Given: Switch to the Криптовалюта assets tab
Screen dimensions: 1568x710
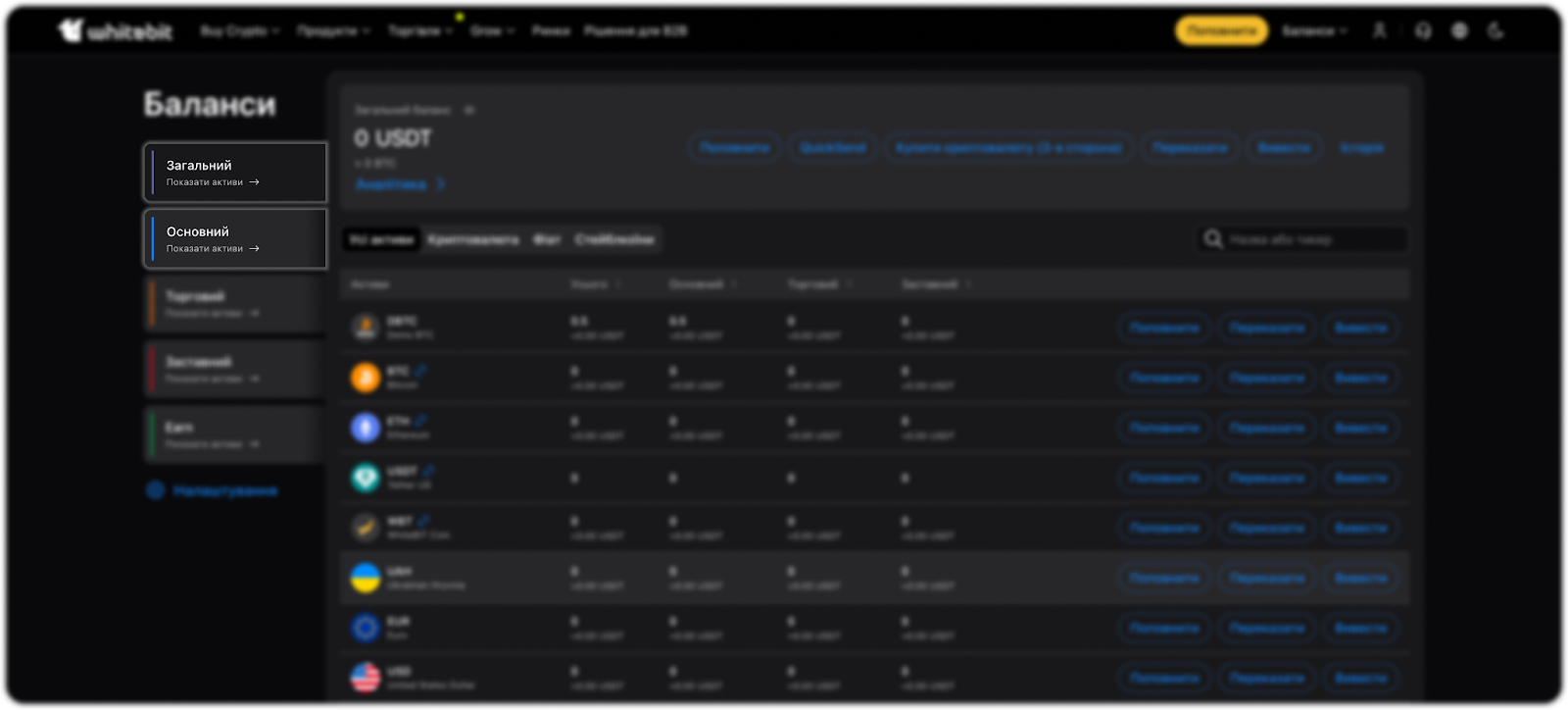Looking at the screenshot, I should [x=472, y=239].
